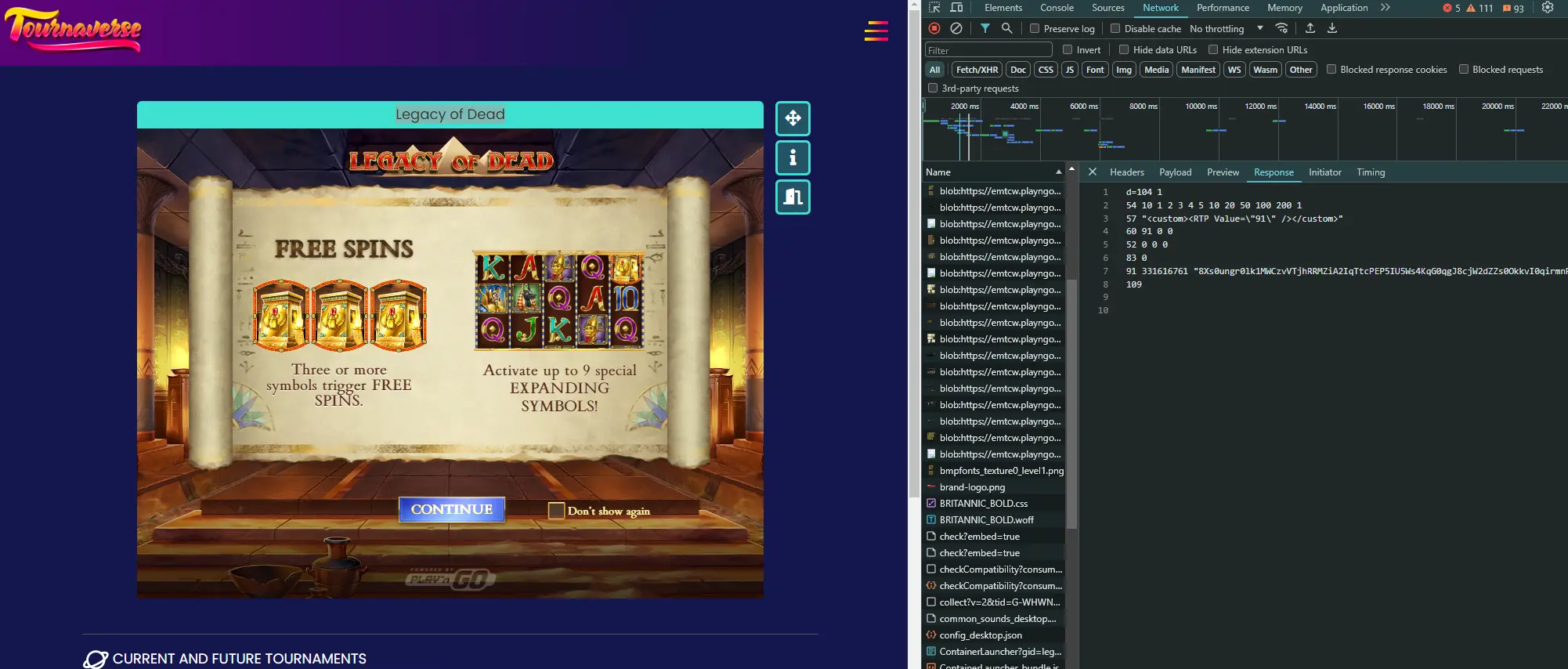Image resolution: width=1568 pixels, height=669 pixels.
Task: Click the exit door icon
Action: click(x=793, y=197)
